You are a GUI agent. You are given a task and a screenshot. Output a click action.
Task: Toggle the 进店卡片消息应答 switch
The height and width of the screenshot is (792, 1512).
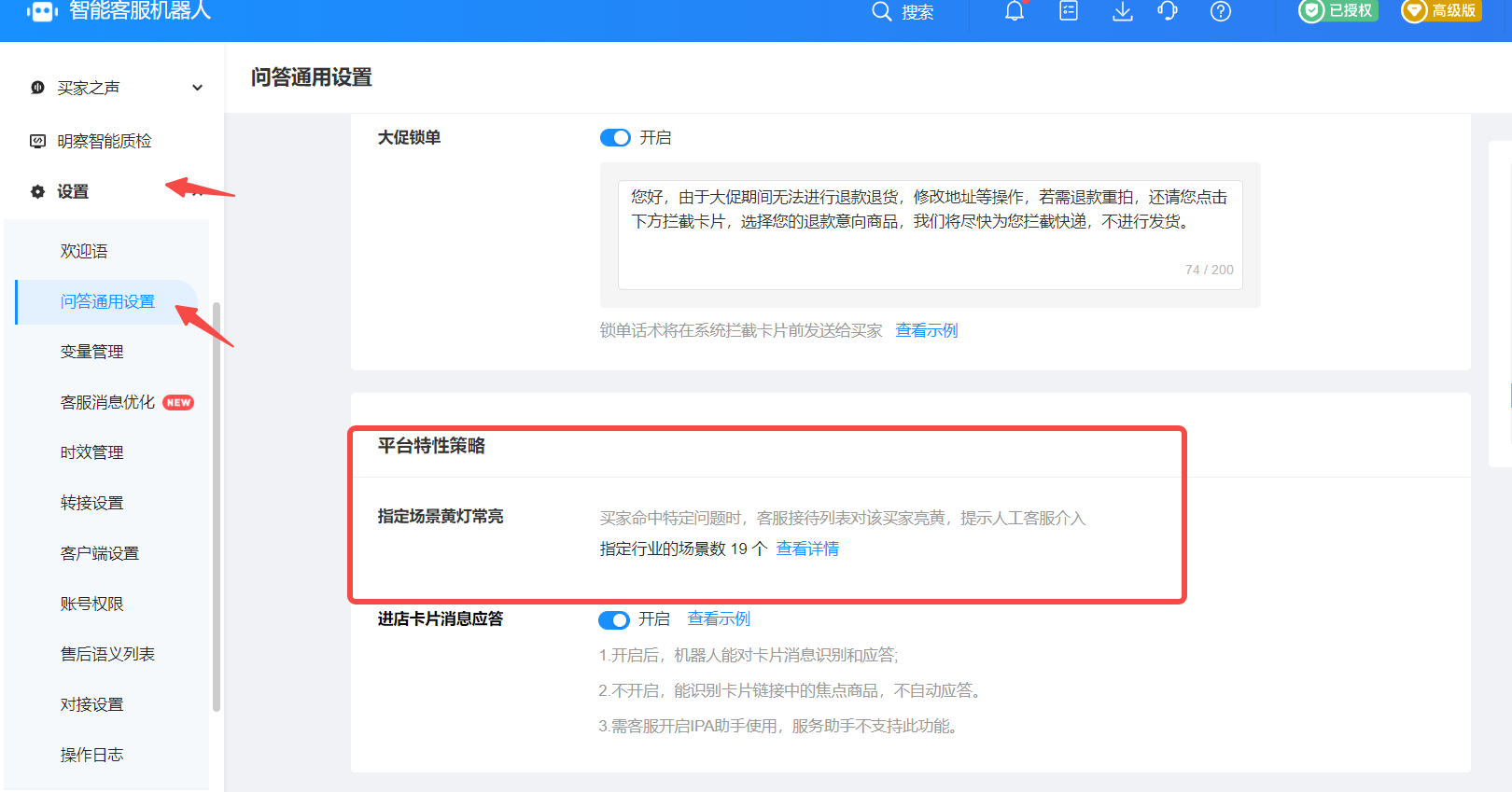point(614,620)
